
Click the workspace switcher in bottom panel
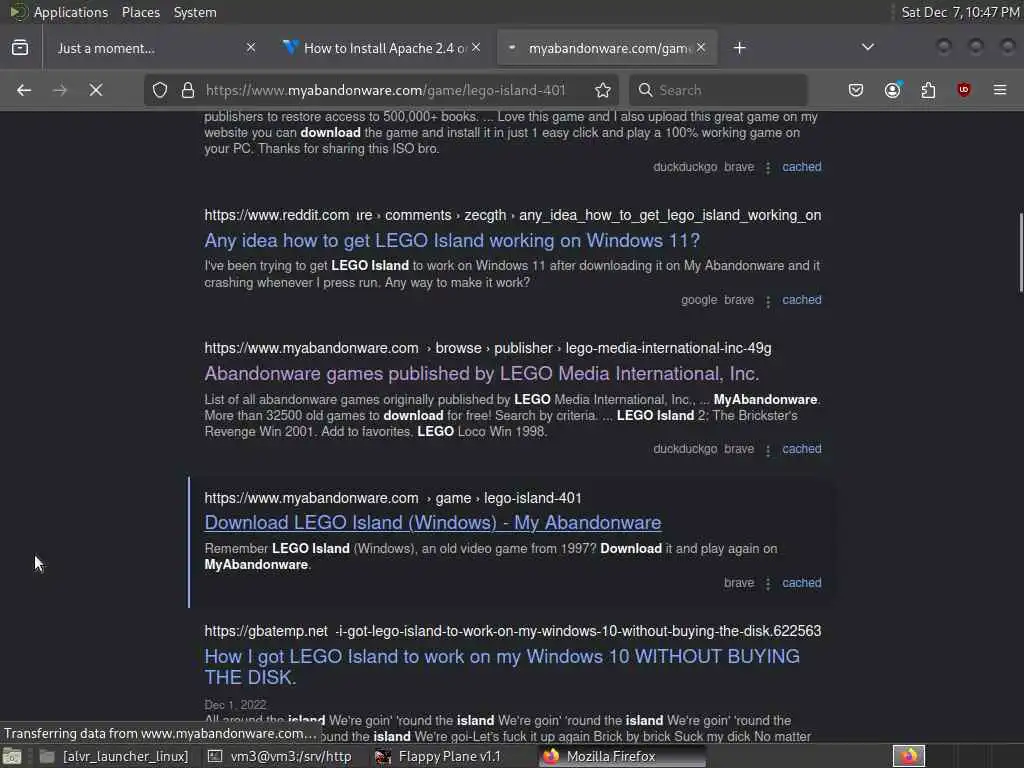[908, 756]
